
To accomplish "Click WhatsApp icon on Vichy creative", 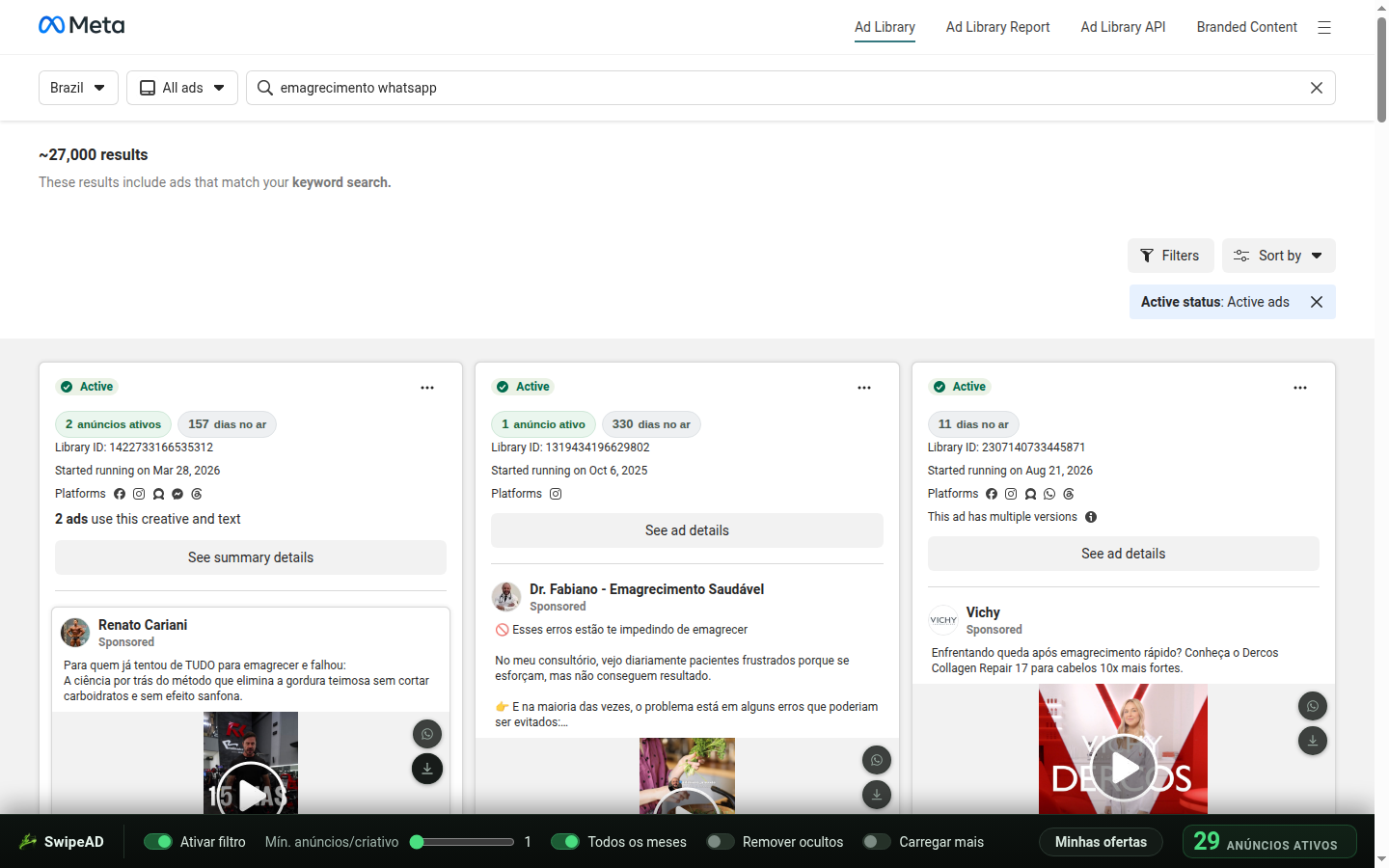I will coord(1313,706).
